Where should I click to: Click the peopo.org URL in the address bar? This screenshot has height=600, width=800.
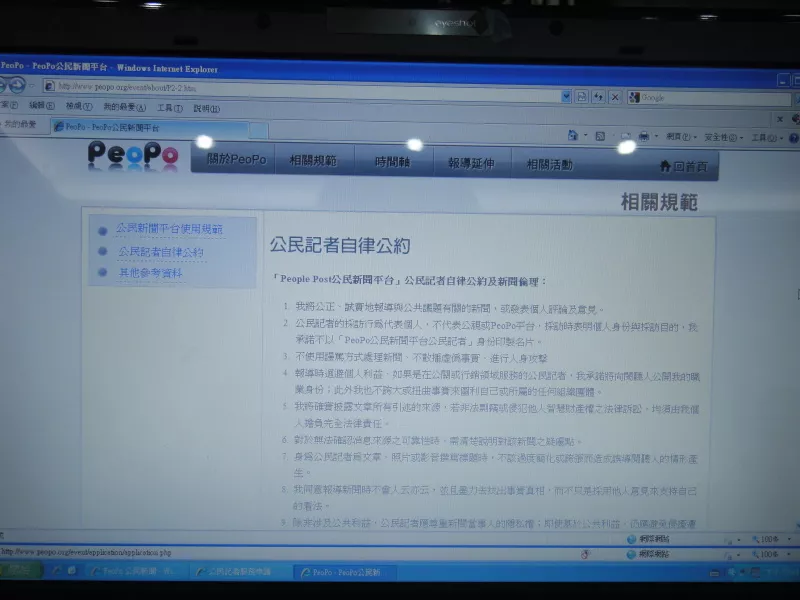click(127, 87)
